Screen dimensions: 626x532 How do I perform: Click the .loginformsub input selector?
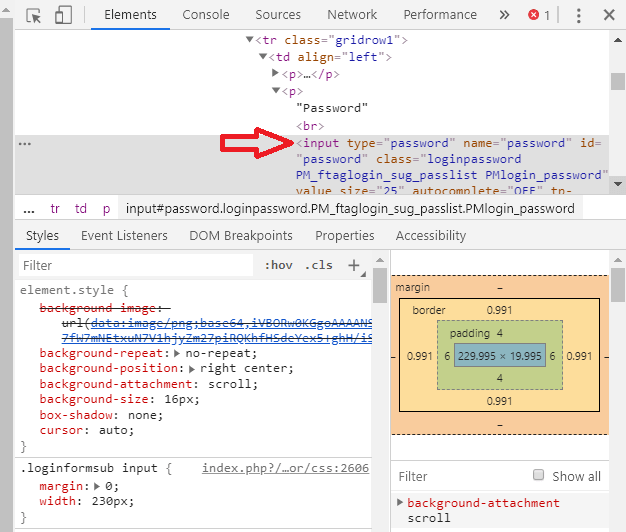(89, 468)
